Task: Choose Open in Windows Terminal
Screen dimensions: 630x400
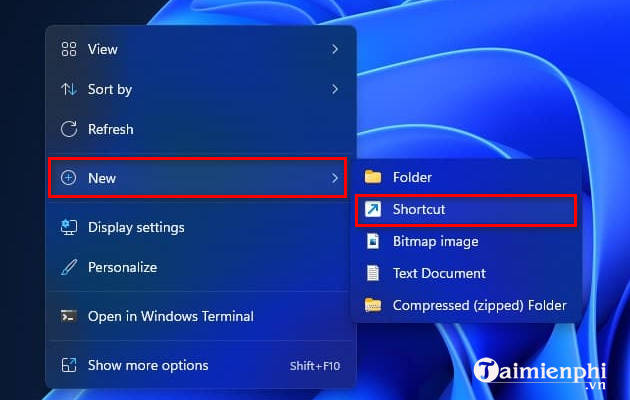Action: tap(170, 316)
